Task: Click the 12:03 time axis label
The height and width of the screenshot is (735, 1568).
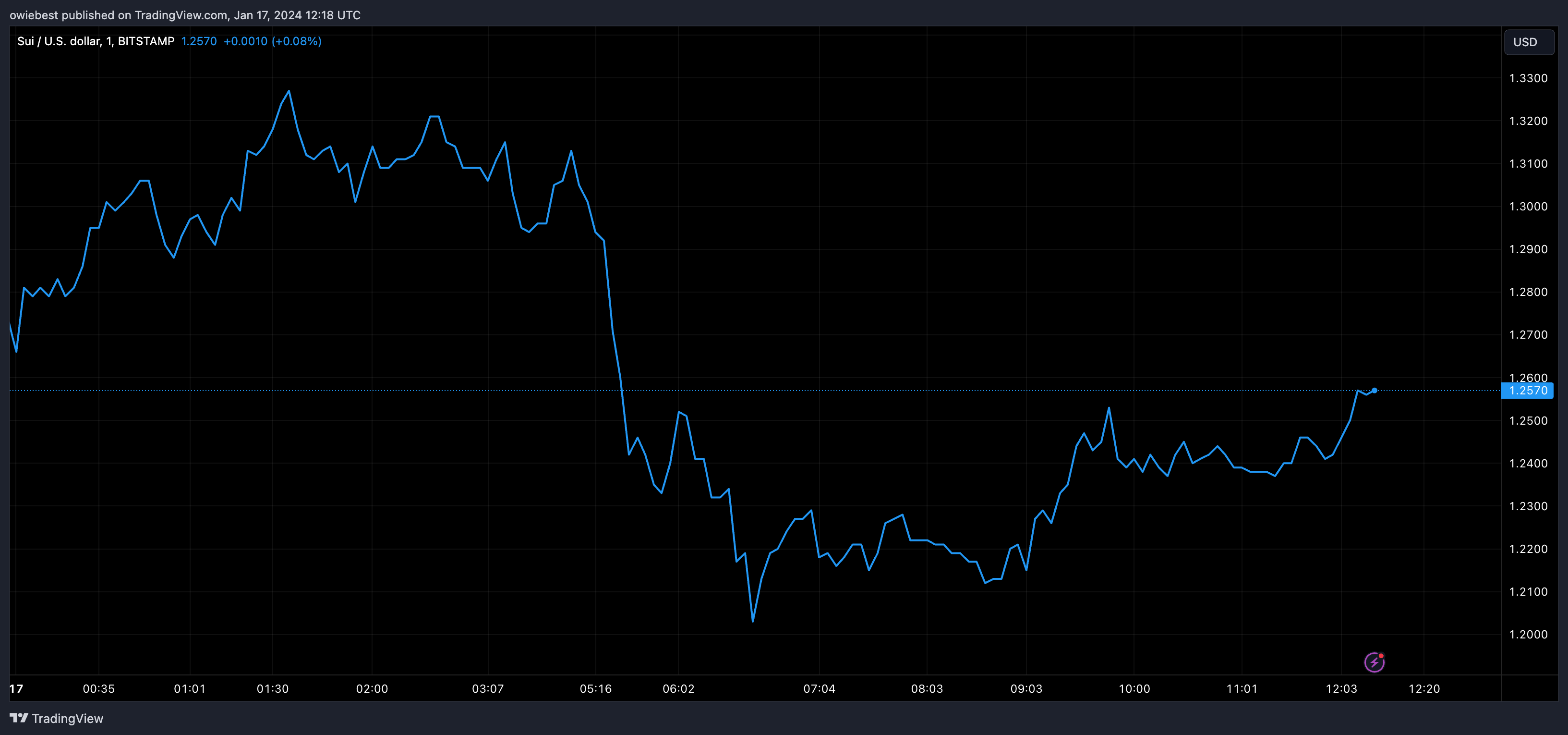Action: pos(1341,689)
